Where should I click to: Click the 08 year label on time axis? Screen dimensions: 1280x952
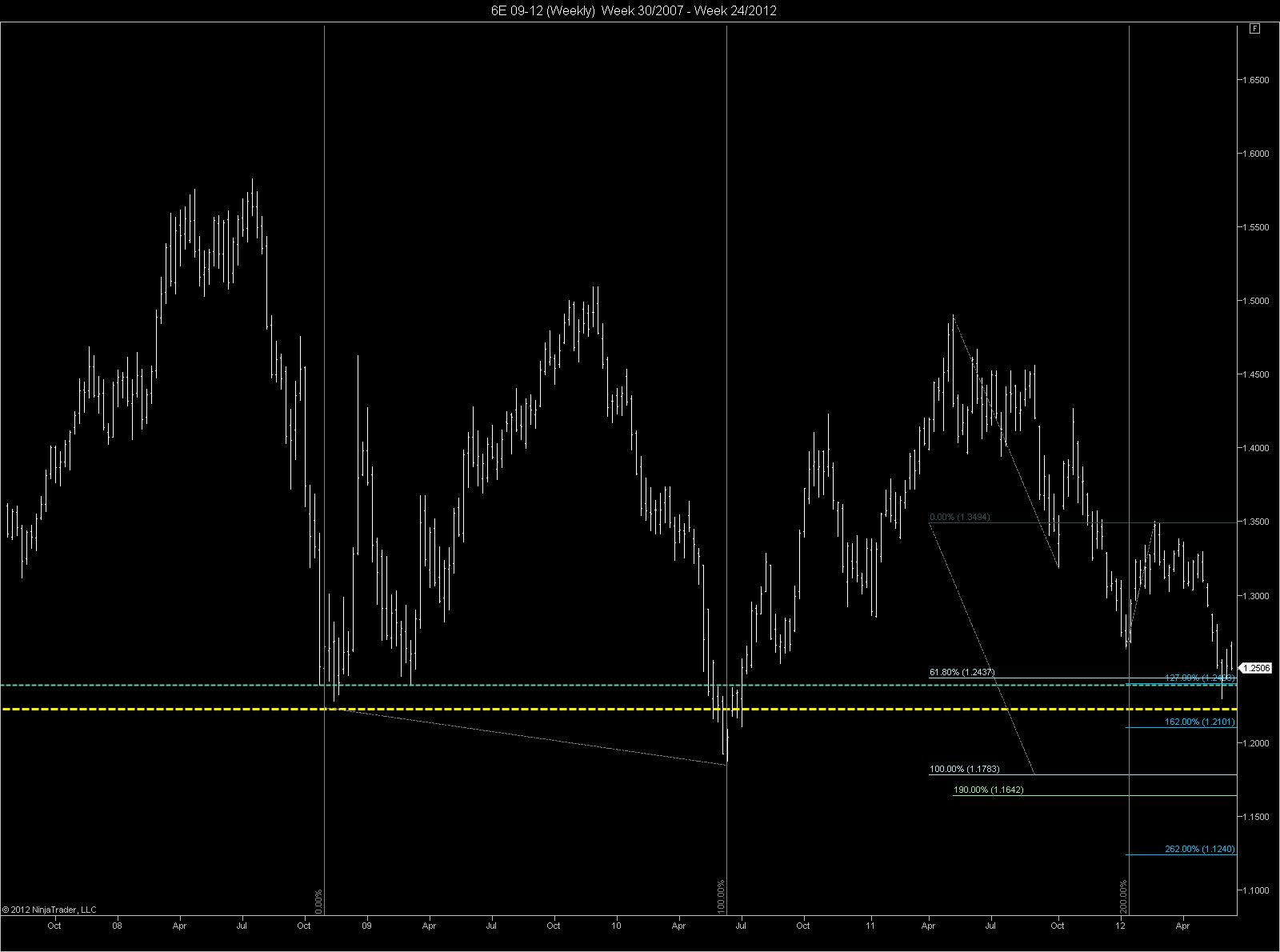tap(117, 926)
